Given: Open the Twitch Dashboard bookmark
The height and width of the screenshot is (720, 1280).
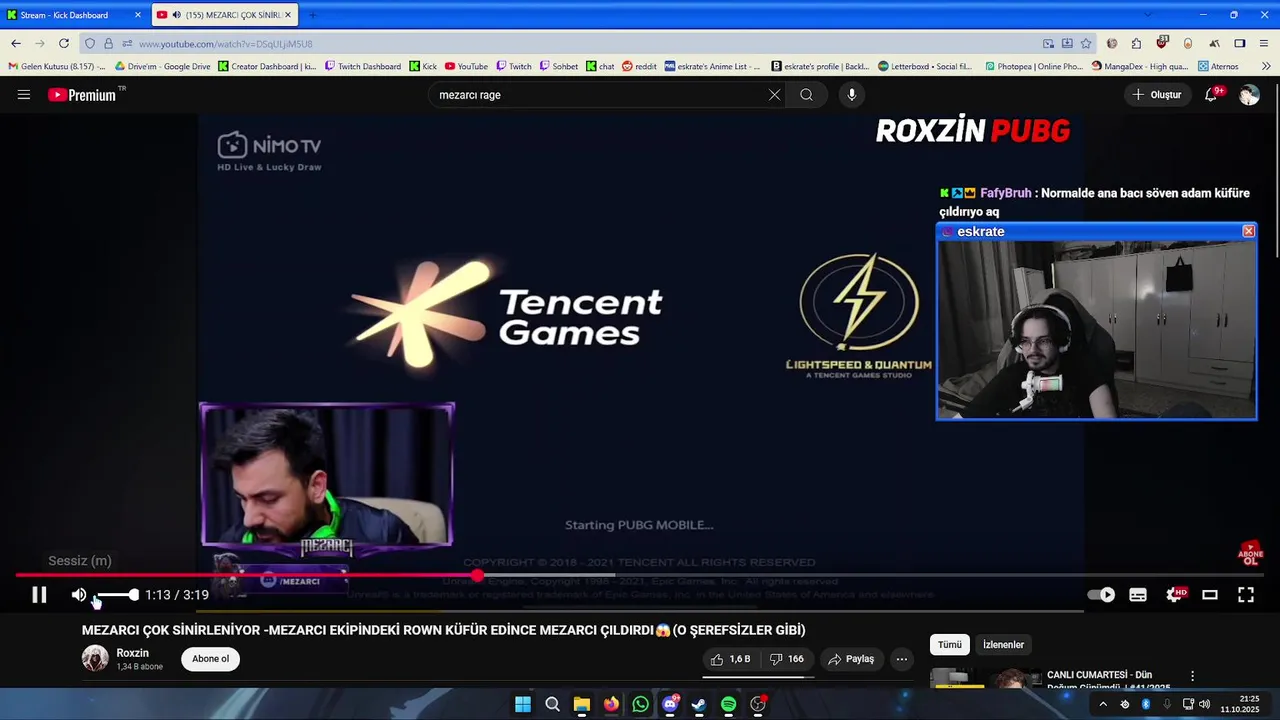Looking at the screenshot, I should [x=363, y=67].
